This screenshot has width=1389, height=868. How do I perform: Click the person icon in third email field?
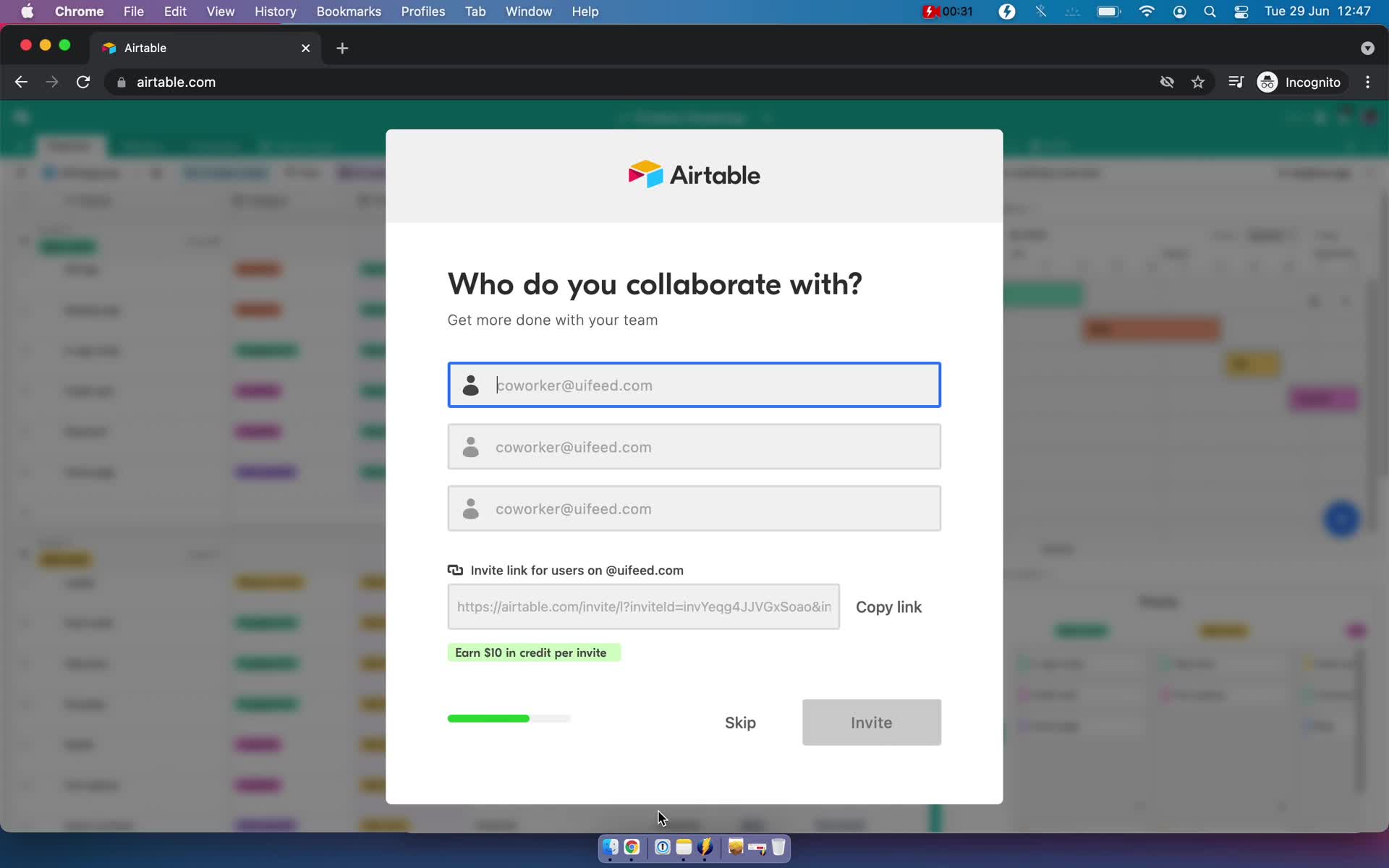pyautogui.click(x=471, y=509)
